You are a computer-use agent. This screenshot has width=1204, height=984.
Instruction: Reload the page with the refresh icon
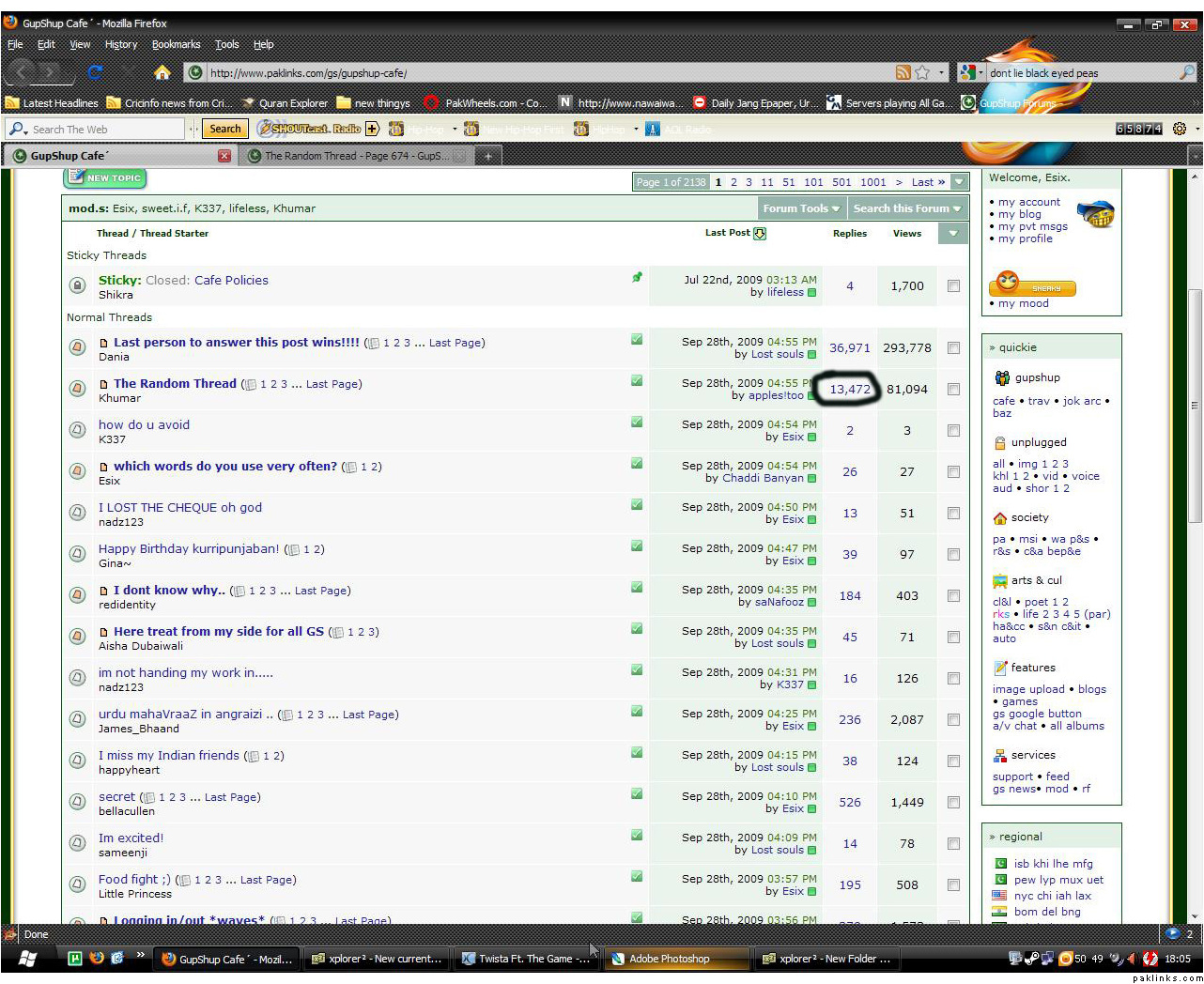coord(95,72)
